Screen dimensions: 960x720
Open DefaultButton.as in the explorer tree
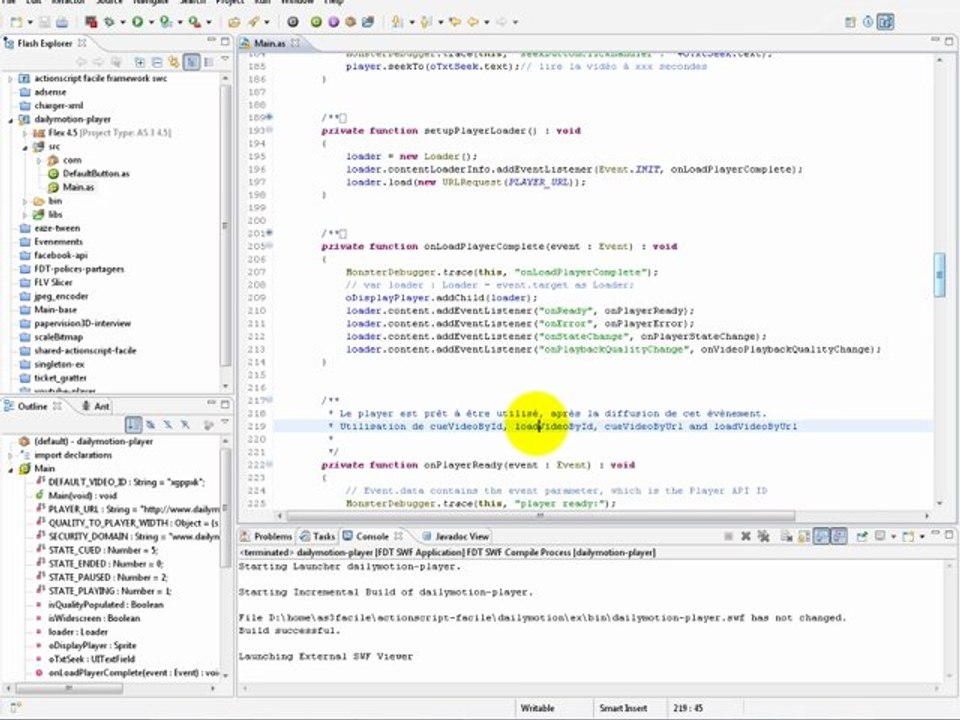(x=95, y=174)
